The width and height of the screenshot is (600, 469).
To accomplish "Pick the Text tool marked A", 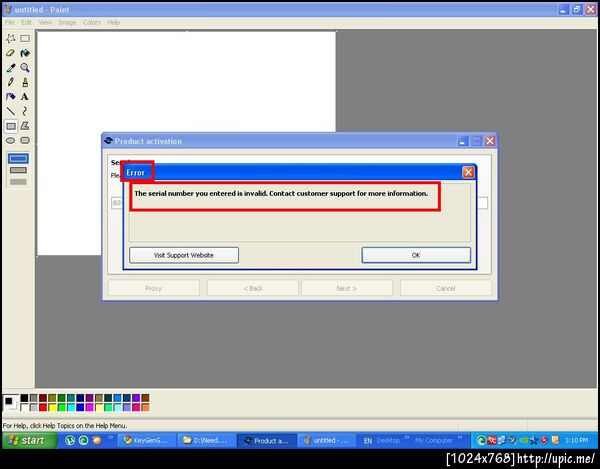I will [25, 96].
